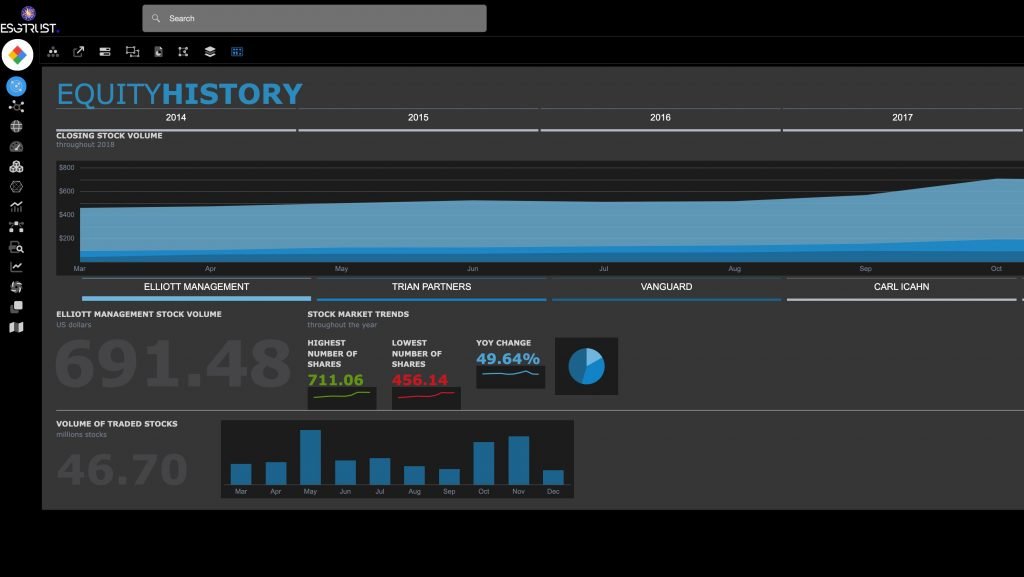This screenshot has width=1024, height=577.
Task: Open the trend line chart sidebar icon
Action: pos(16,267)
